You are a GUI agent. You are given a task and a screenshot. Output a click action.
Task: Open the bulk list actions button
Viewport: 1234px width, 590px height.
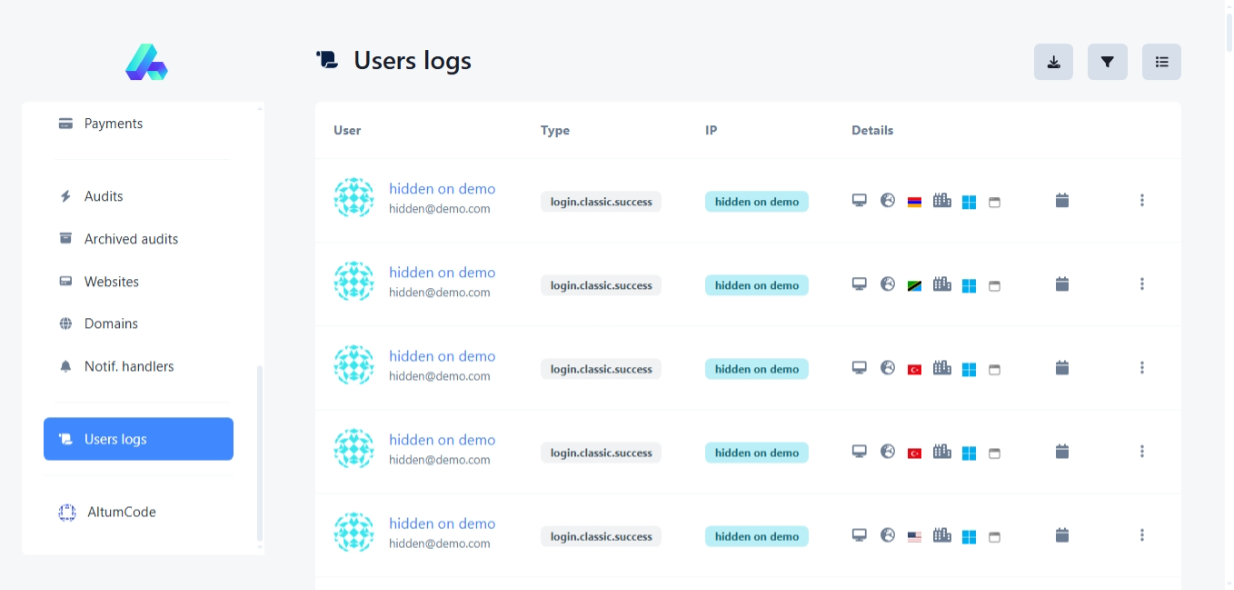(1161, 62)
